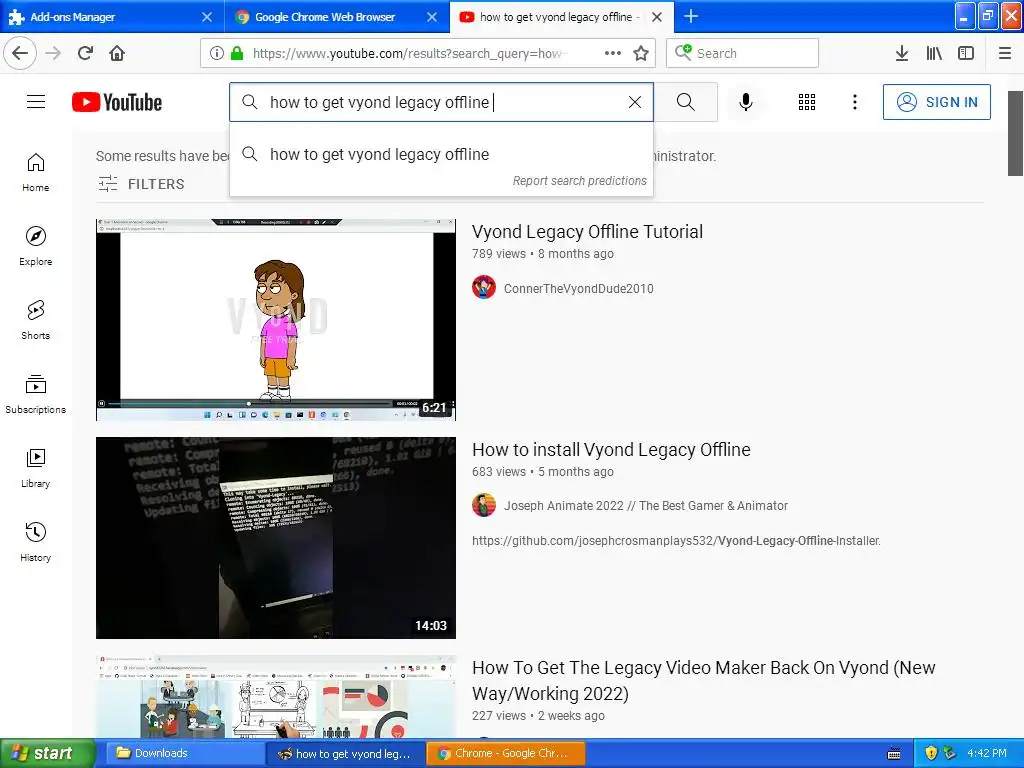This screenshot has height=768, width=1024.
Task: Click the forward navigation arrow
Action: tap(54, 53)
